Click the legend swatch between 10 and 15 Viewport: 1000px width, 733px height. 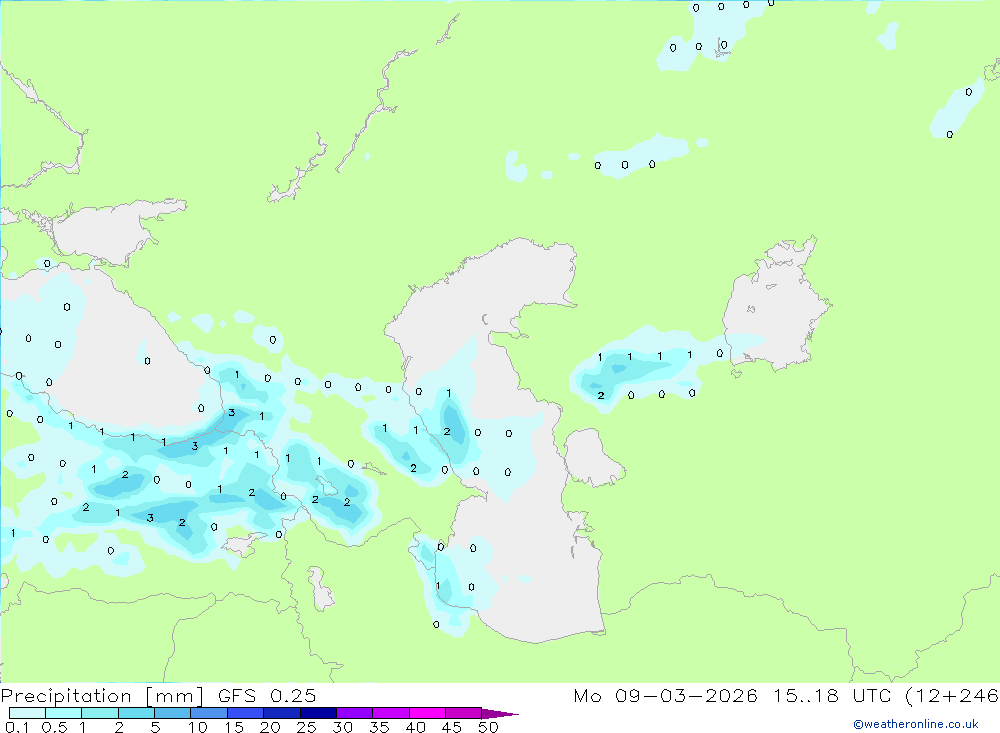(209, 713)
